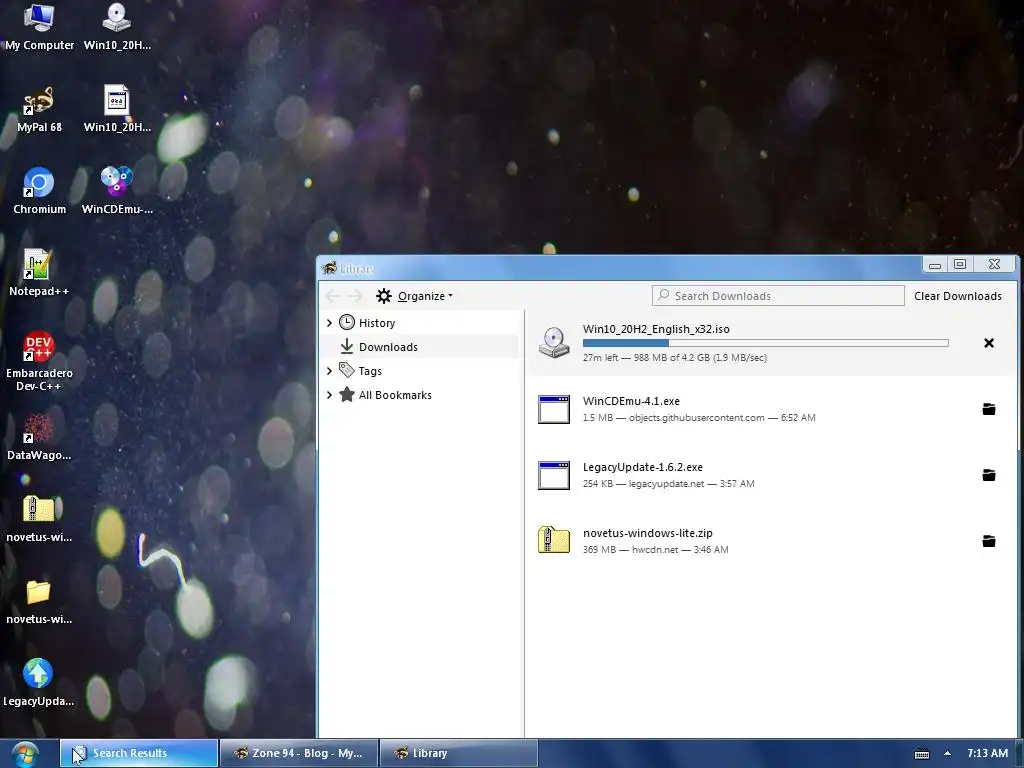Open the Win10_20H partial file icon with document image
The width and height of the screenshot is (1024, 768).
click(x=117, y=109)
